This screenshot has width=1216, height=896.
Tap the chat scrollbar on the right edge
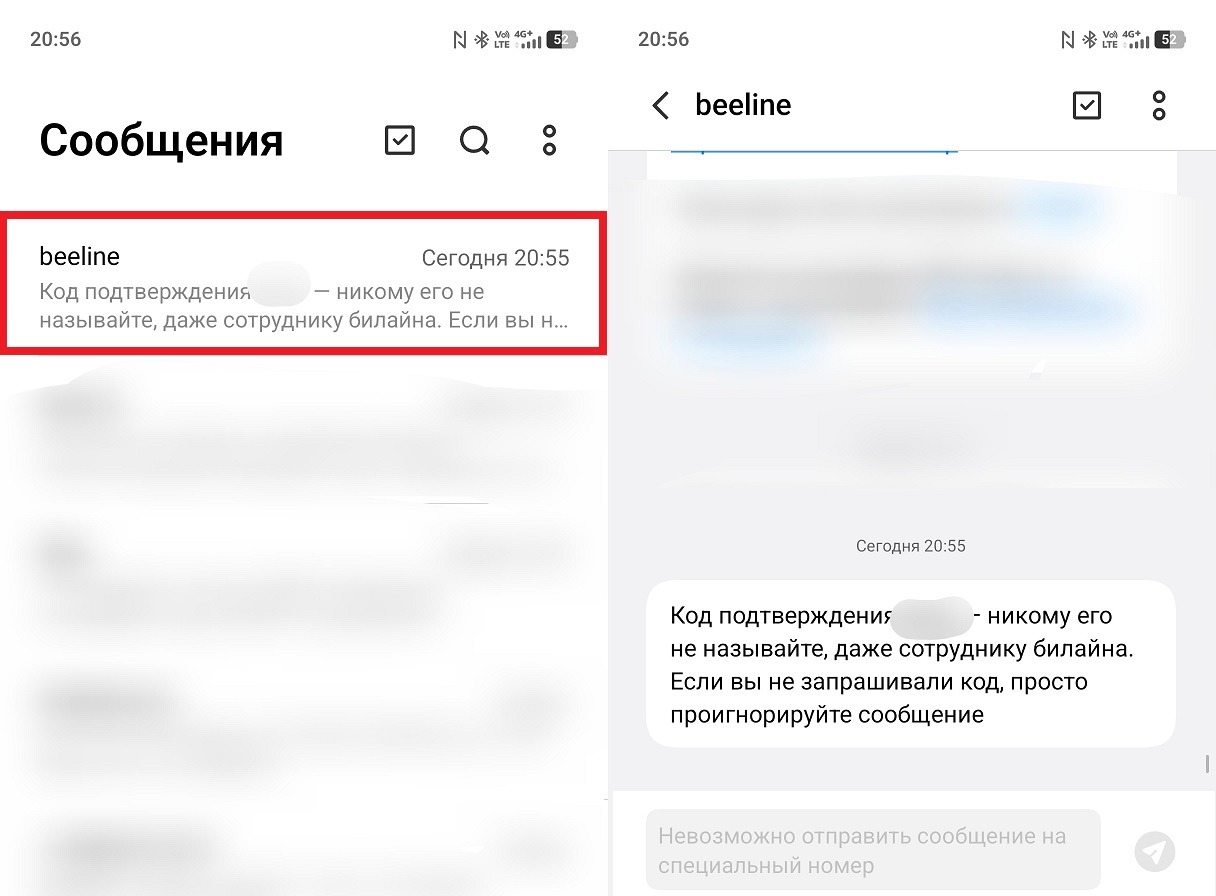1208,764
